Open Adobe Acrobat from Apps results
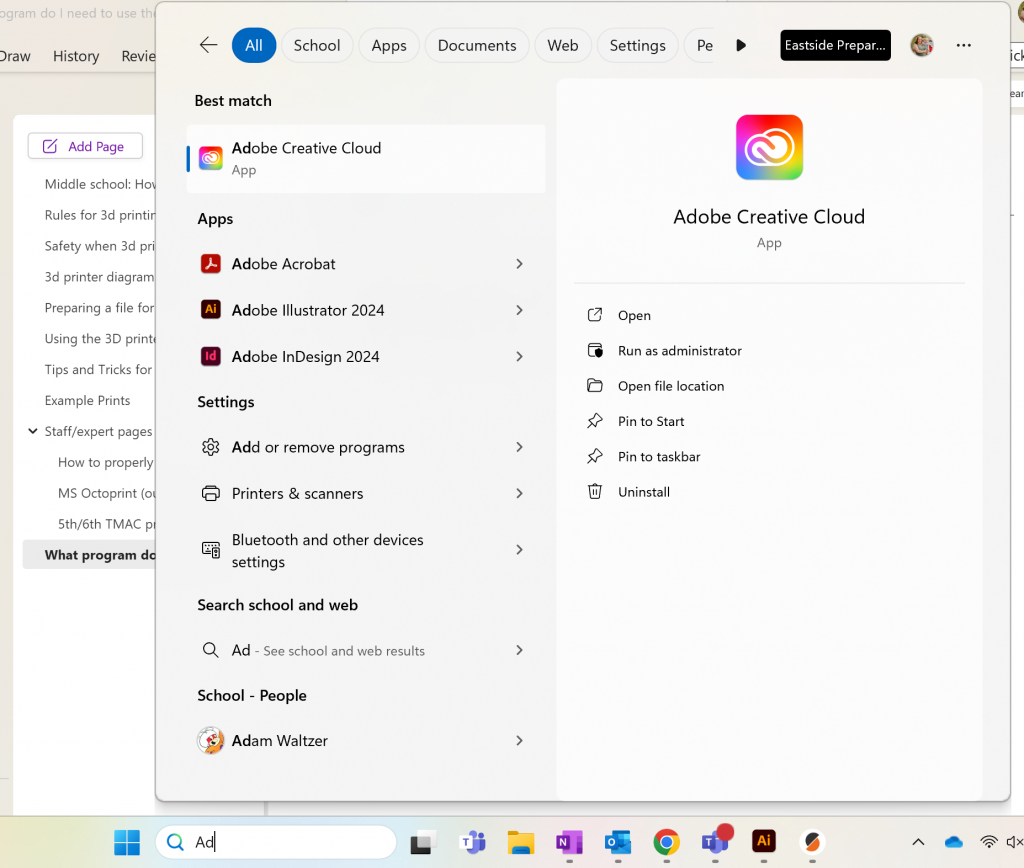Viewport: 1024px width, 868px height. 284,264
